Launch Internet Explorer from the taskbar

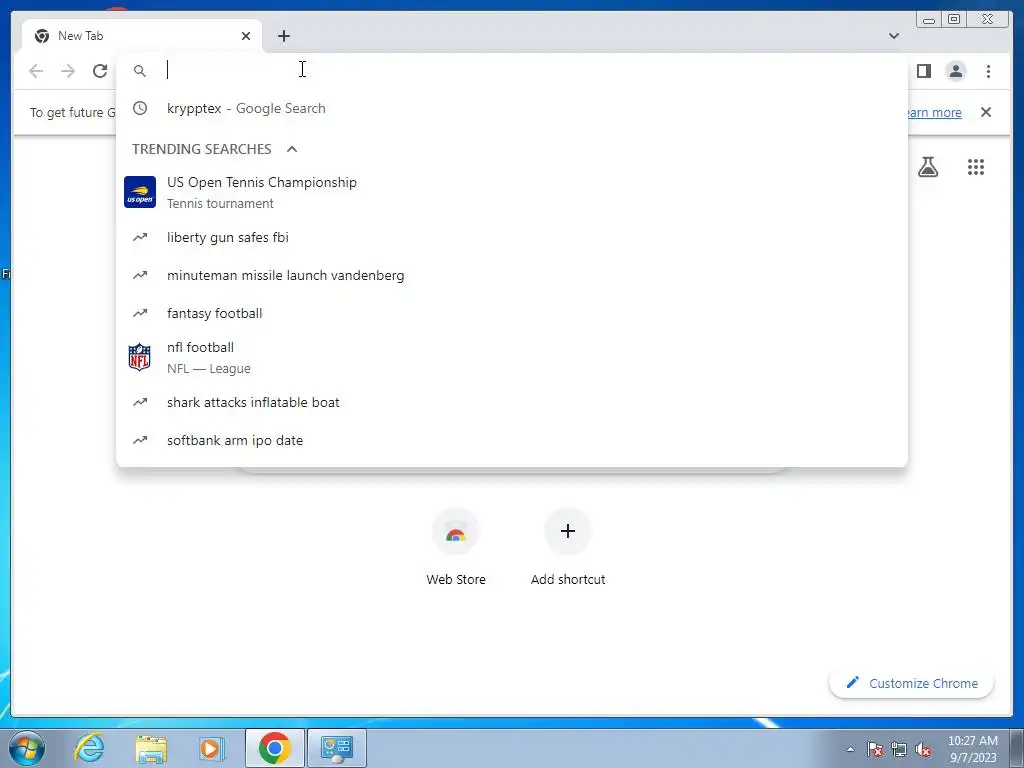[89, 748]
